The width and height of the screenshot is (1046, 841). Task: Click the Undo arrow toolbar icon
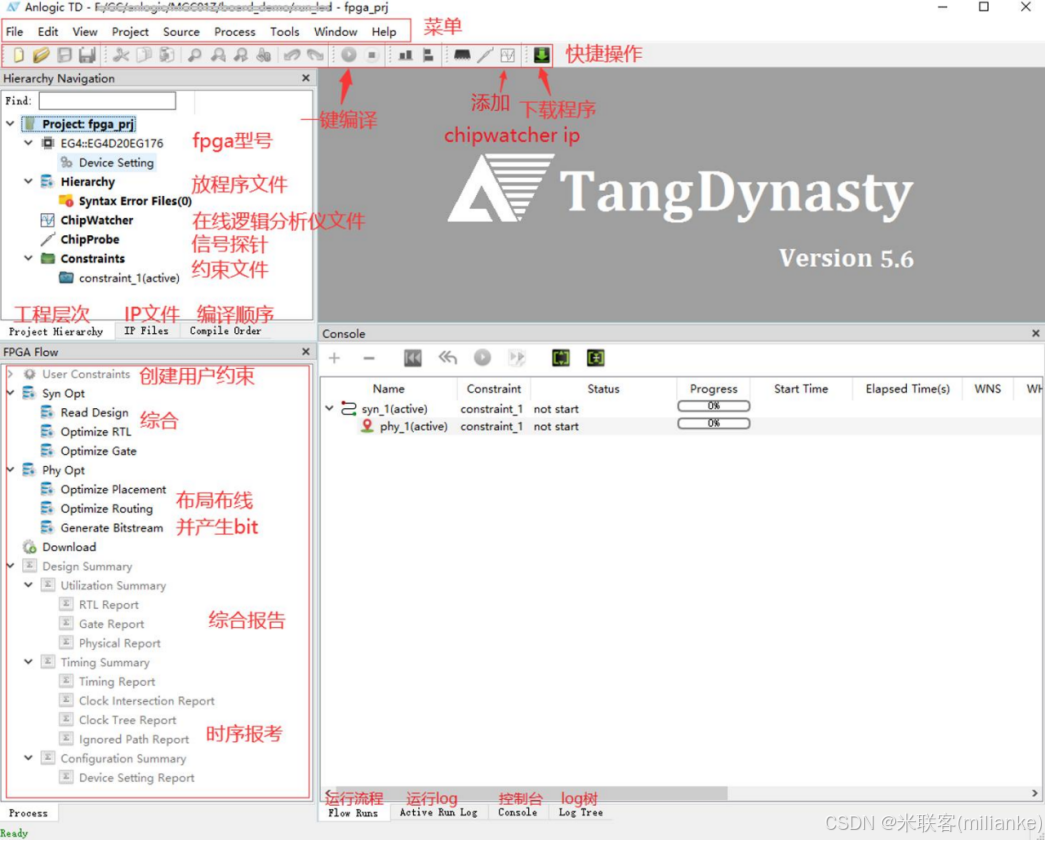(292, 55)
